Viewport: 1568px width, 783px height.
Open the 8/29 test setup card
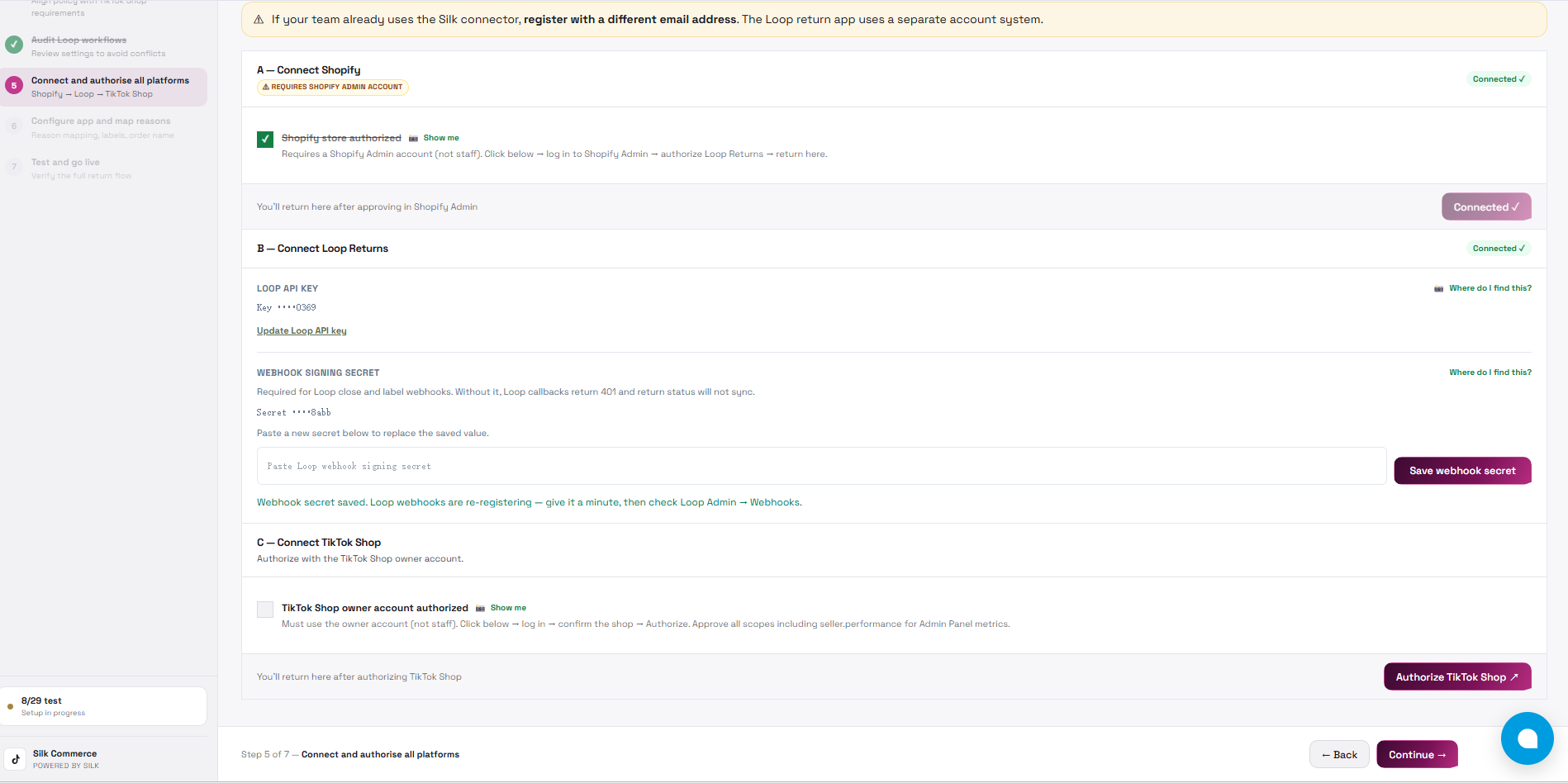pos(103,706)
